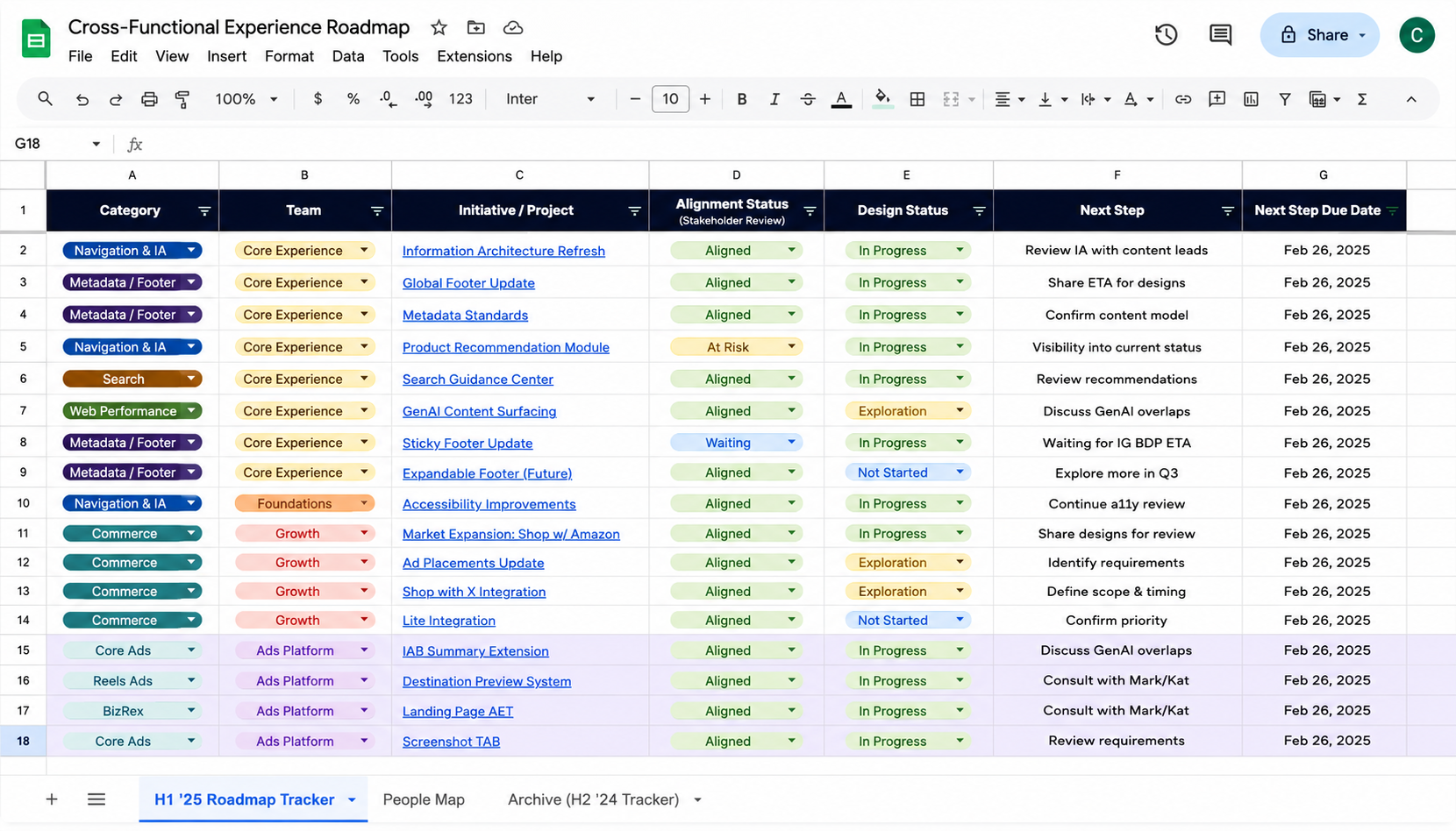Switch to Archive (H2 '24 Tracker) tab
This screenshot has height=831, width=1456.
pyautogui.click(x=594, y=799)
